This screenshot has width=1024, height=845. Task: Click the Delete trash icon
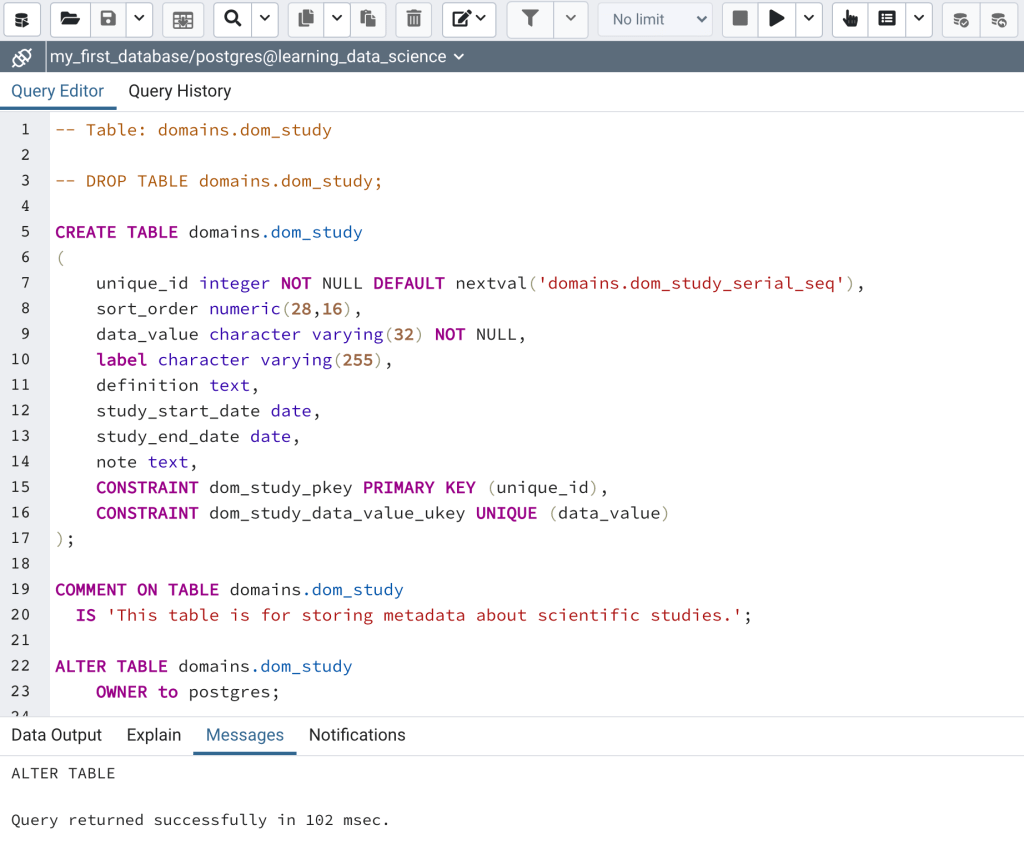(413, 19)
